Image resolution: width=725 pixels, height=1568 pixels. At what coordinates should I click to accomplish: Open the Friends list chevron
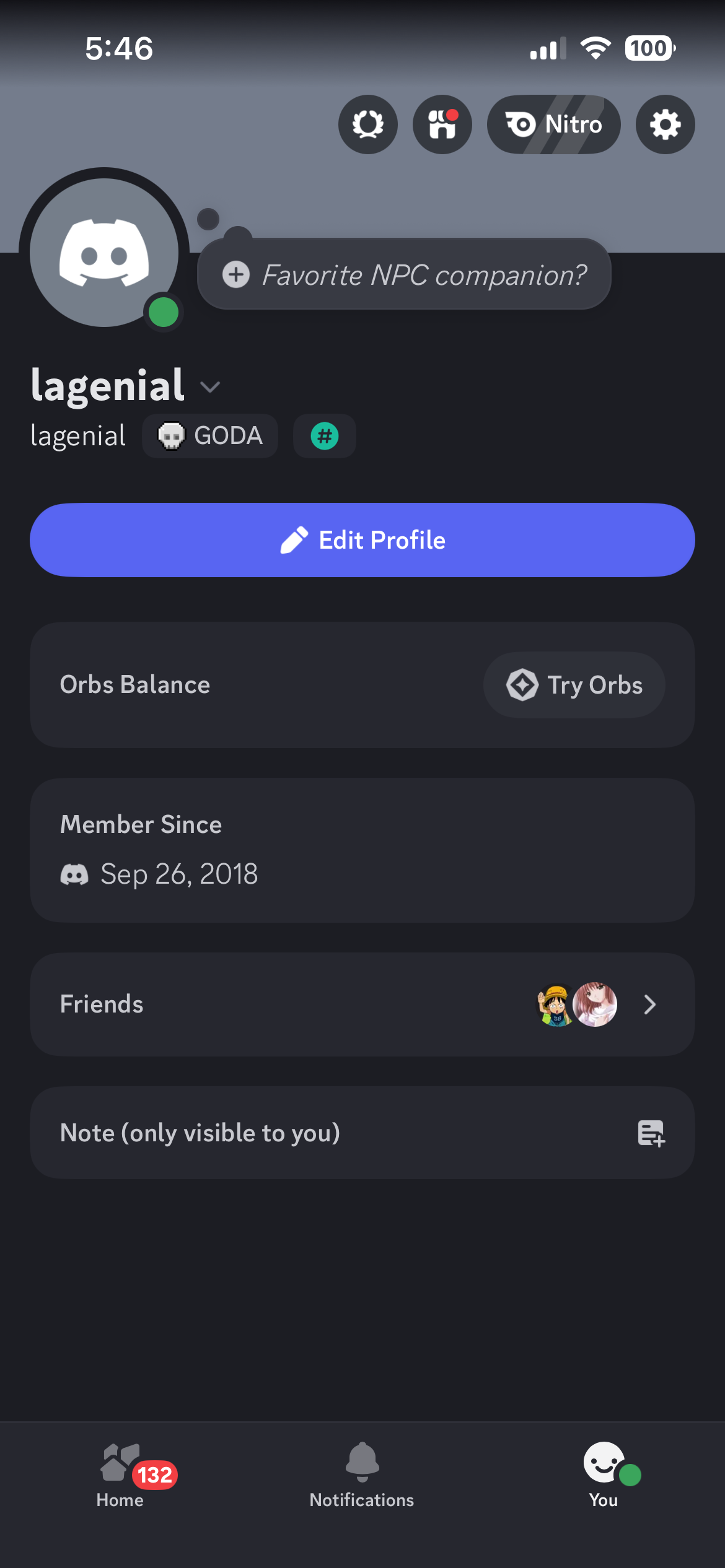tap(649, 1004)
